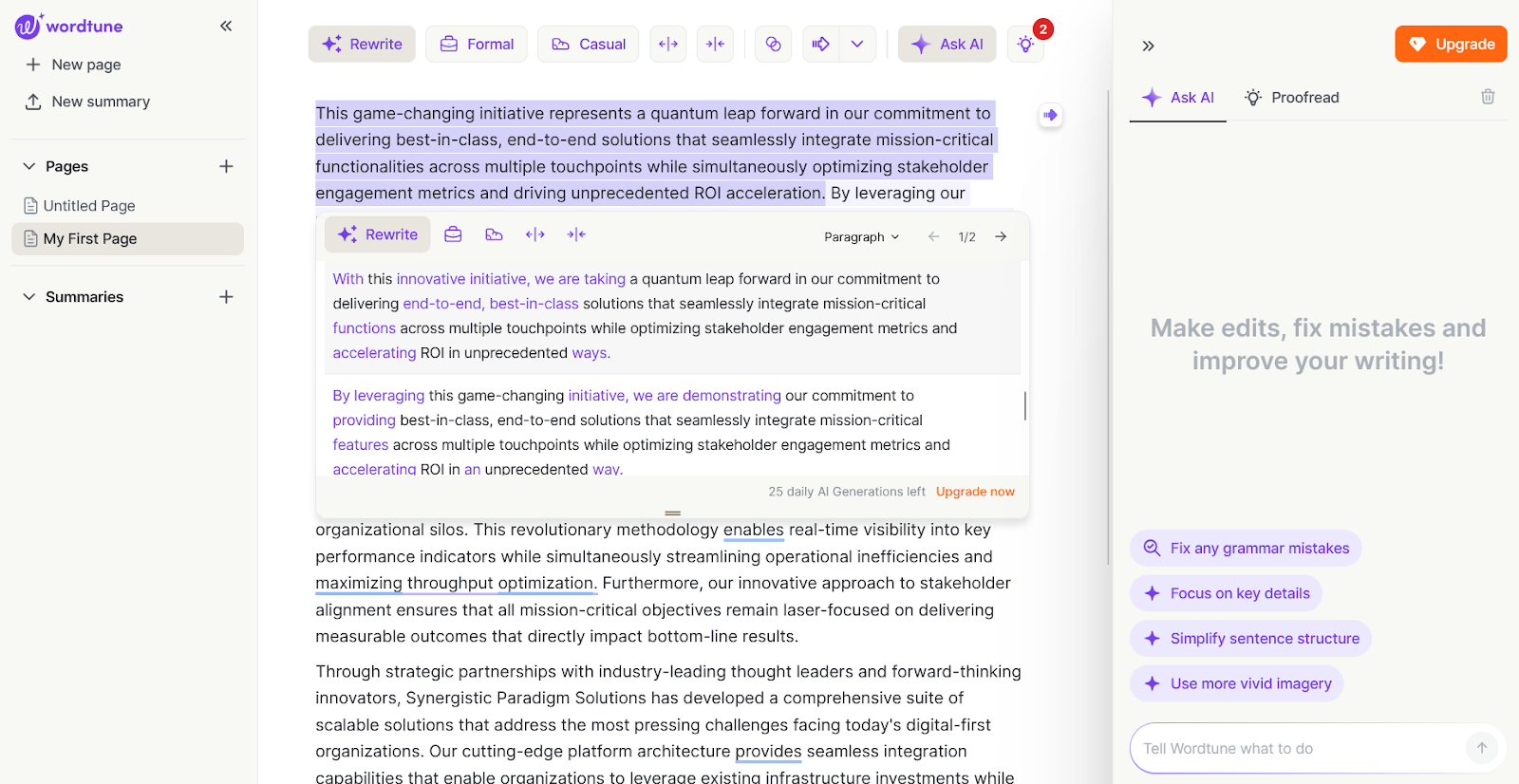This screenshot has height=784, width=1519.
Task: Select the Expand icon in suggestion popup
Action: pos(535,234)
